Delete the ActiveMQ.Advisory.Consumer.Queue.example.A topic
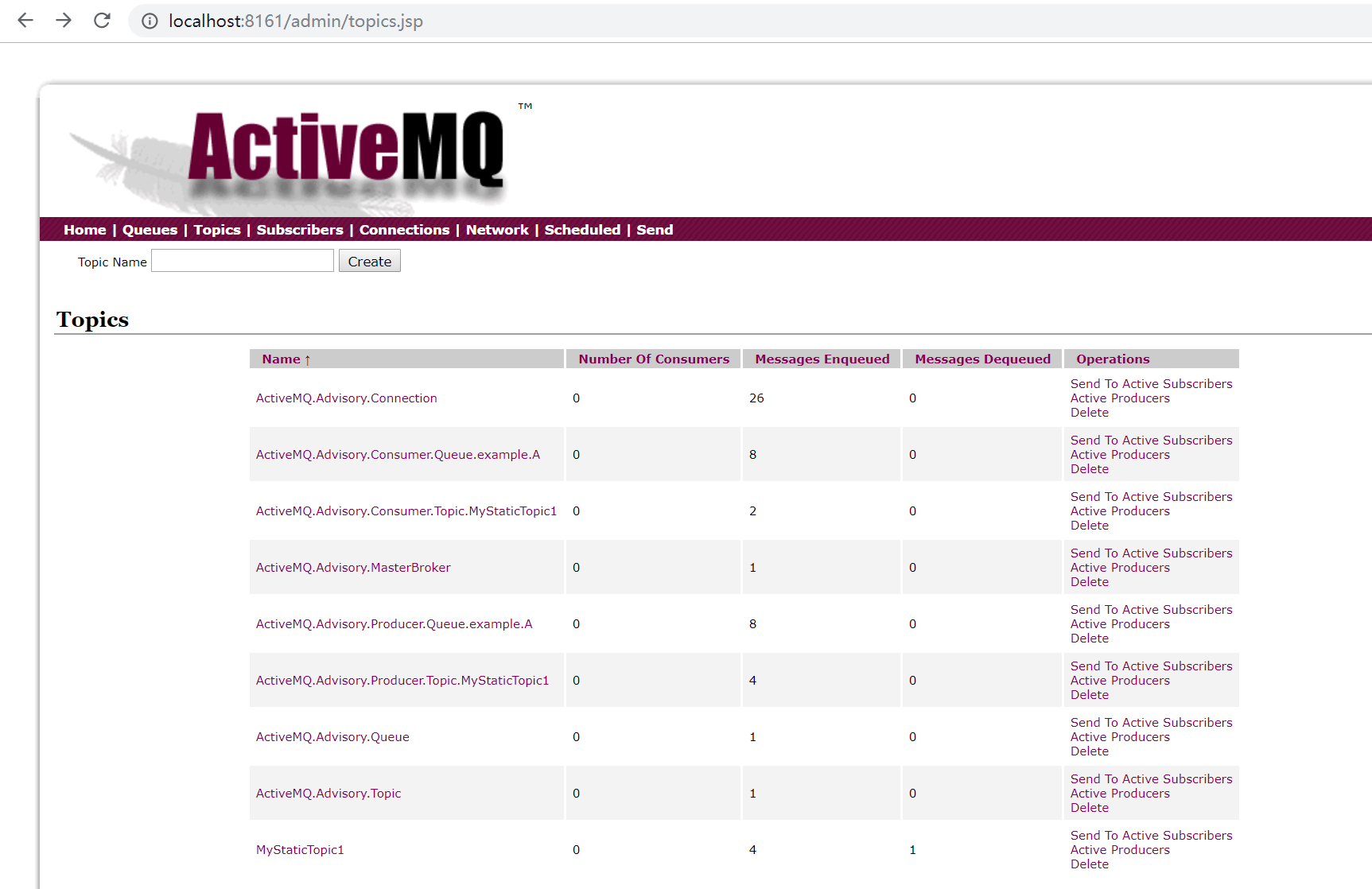Viewport: 1372px width, 889px height. (x=1090, y=469)
